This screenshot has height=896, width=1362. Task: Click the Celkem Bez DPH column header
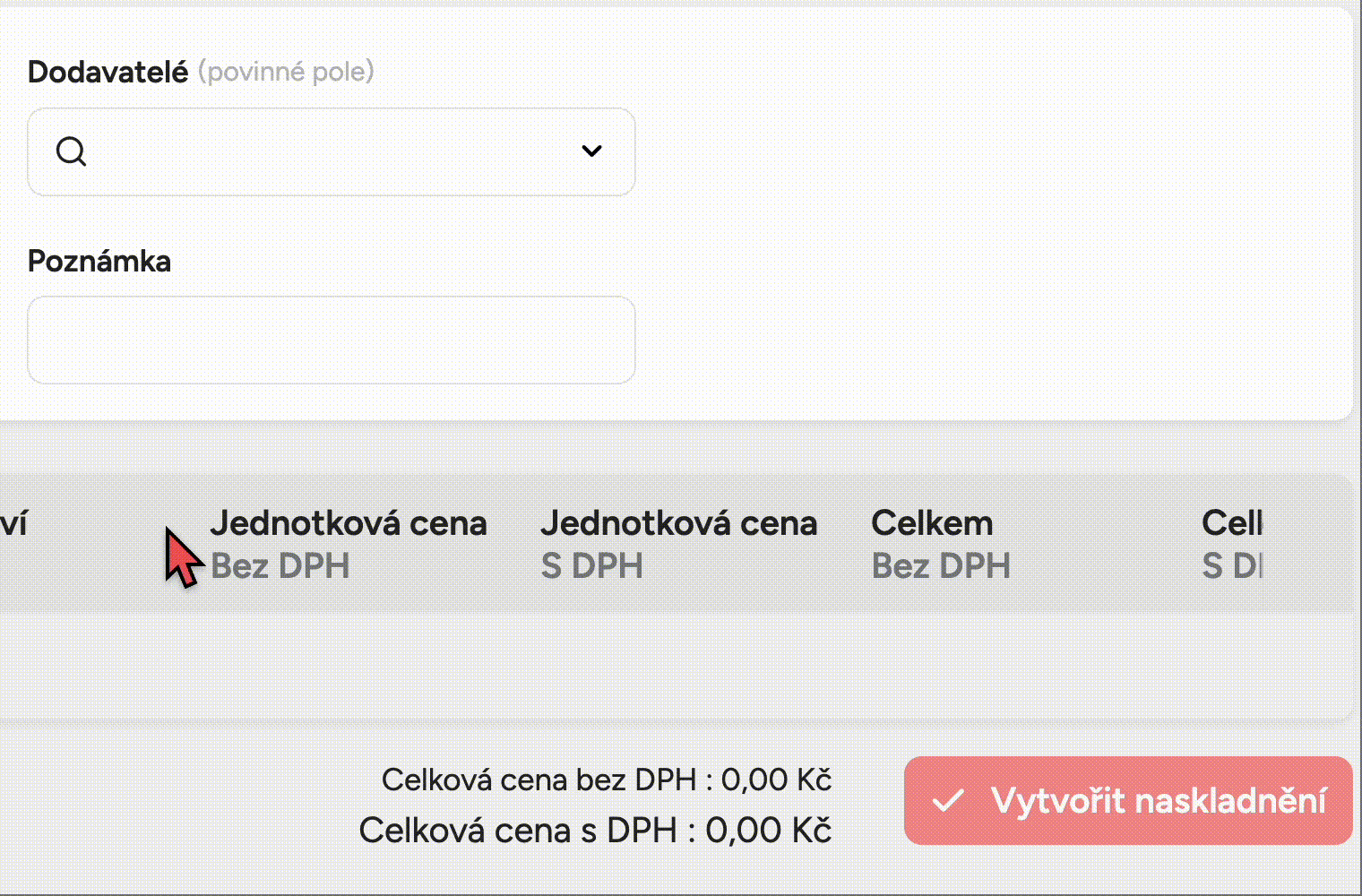(940, 543)
